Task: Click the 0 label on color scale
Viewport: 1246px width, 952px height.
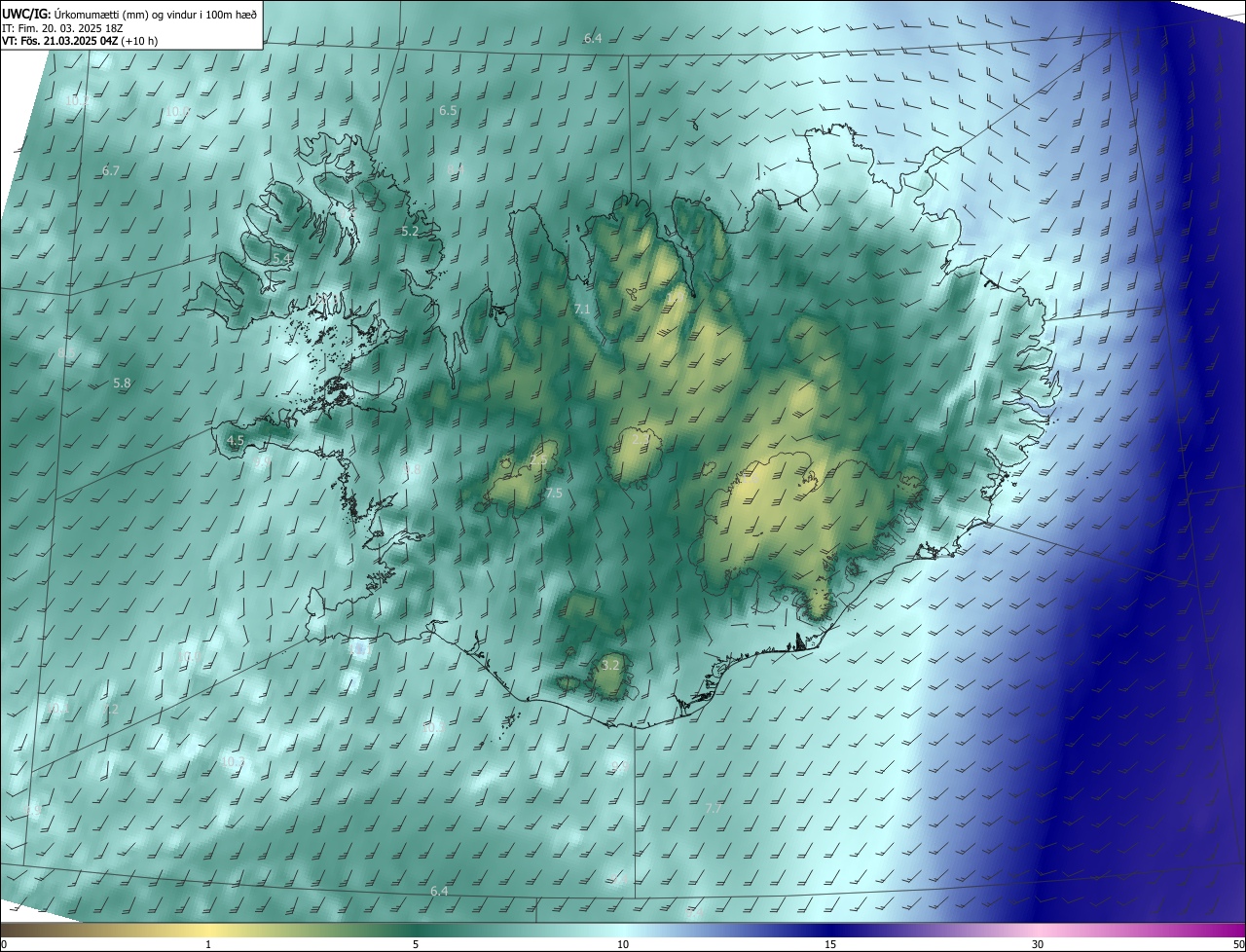Action: pyautogui.click(x=4, y=945)
